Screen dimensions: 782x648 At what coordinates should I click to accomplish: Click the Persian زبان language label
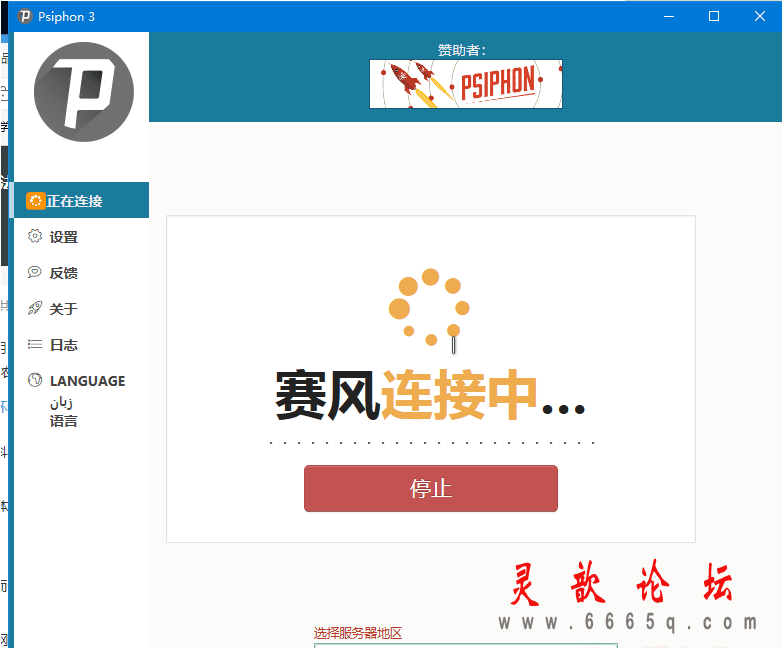pyautogui.click(x=61, y=402)
